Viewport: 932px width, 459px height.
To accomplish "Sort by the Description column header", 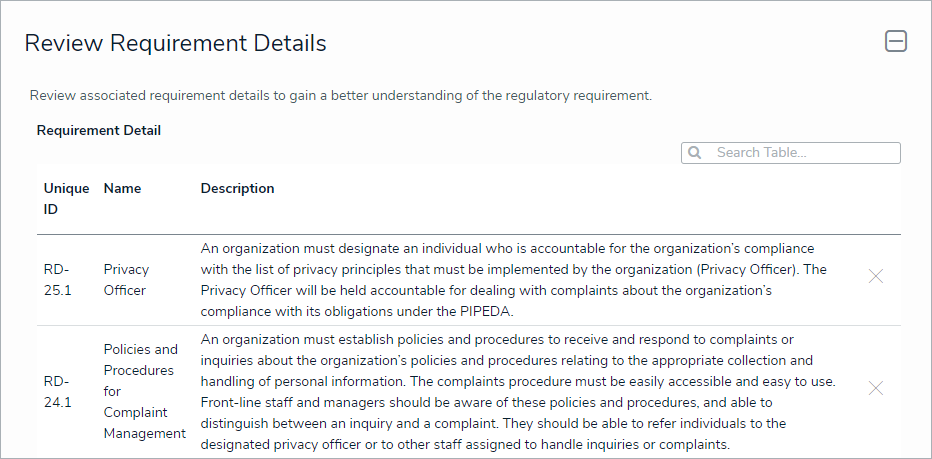I will (x=237, y=188).
